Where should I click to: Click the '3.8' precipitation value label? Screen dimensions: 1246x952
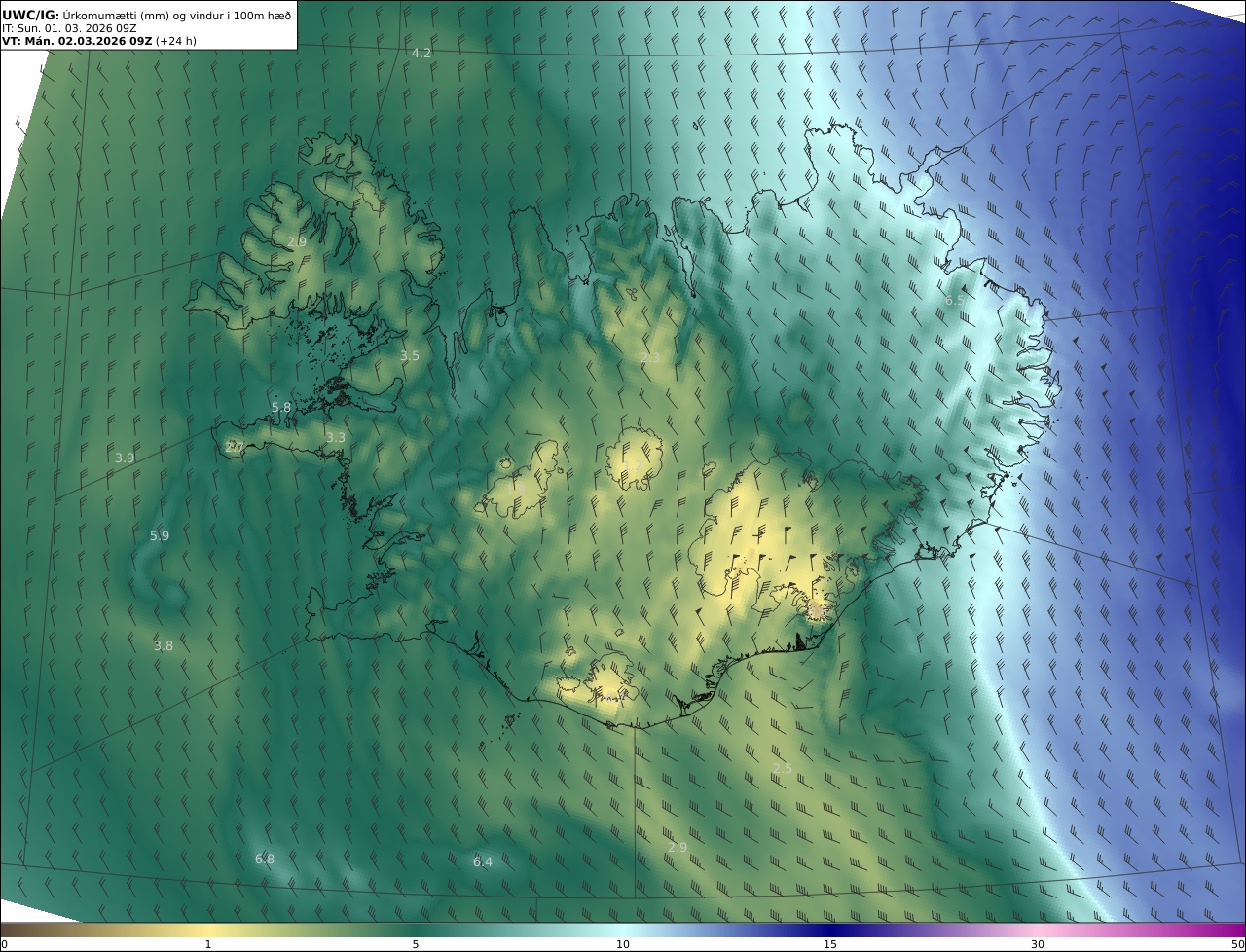point(164,645)
